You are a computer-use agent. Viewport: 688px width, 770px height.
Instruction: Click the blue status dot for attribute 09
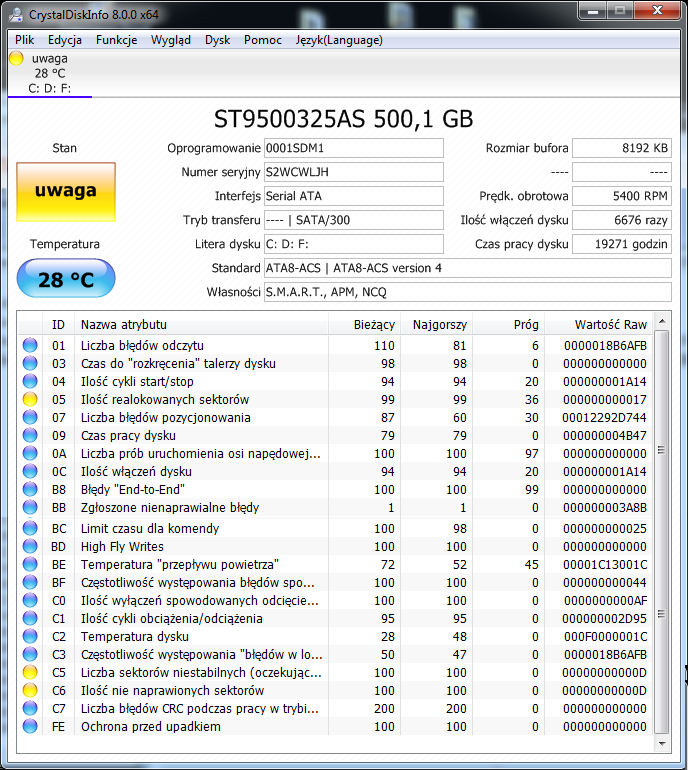click(x=30, y=436)
